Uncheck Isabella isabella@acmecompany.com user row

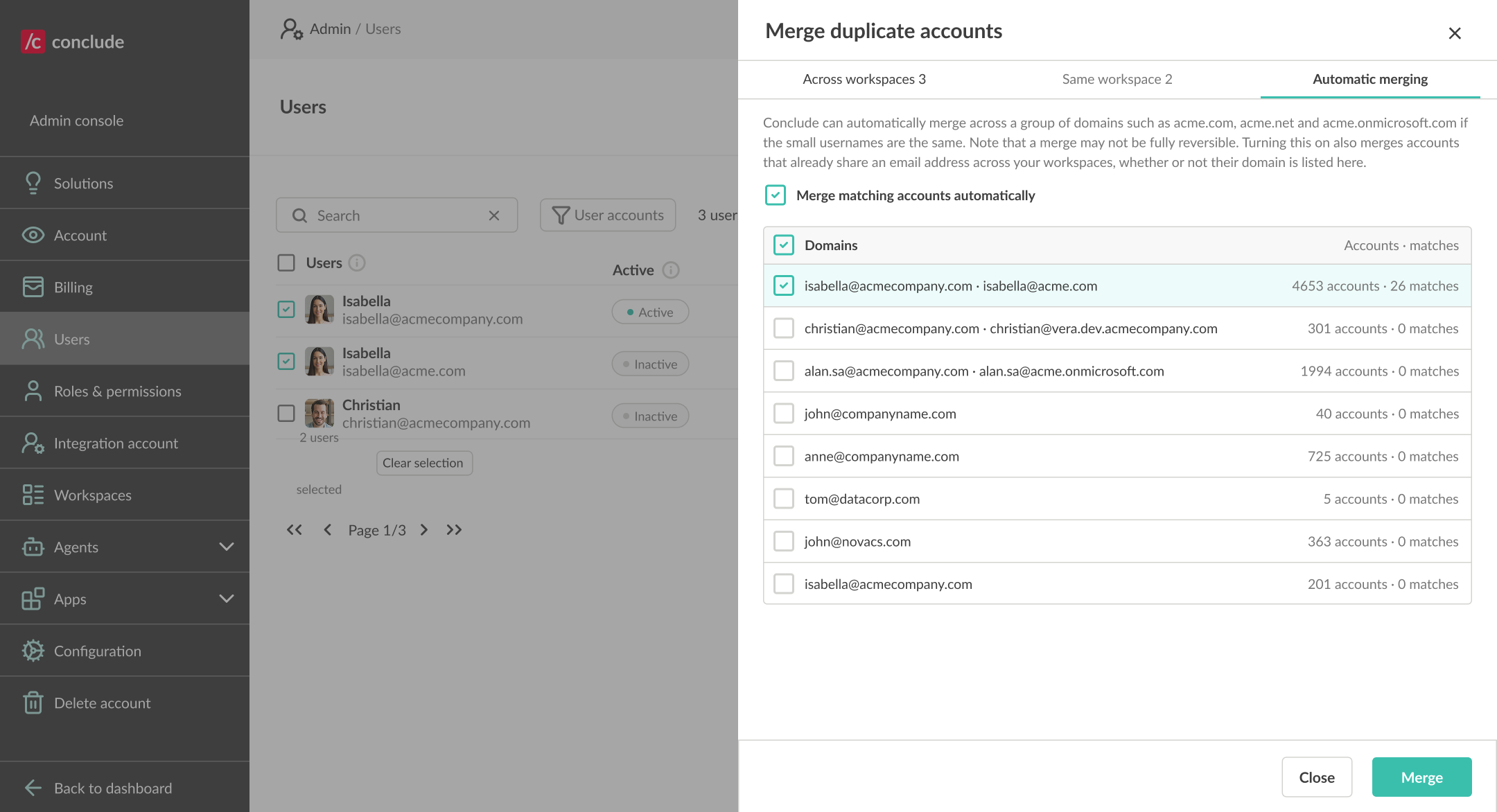point(286,309)
